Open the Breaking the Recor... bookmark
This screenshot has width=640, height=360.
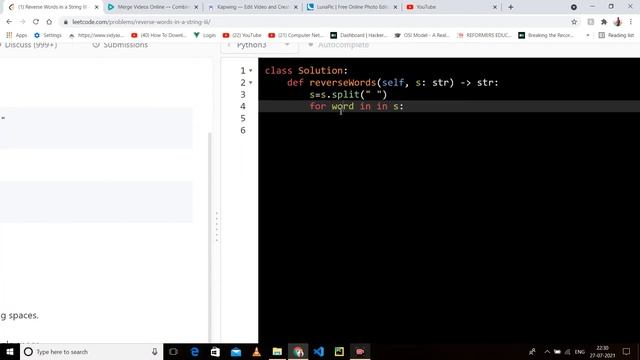point(546,35)
